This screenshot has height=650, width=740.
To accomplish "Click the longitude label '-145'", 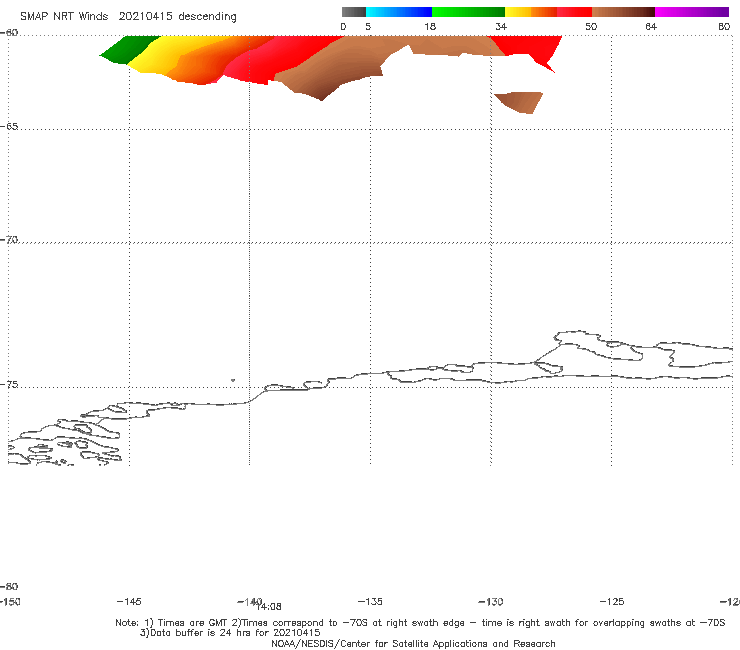I will 129,602.
